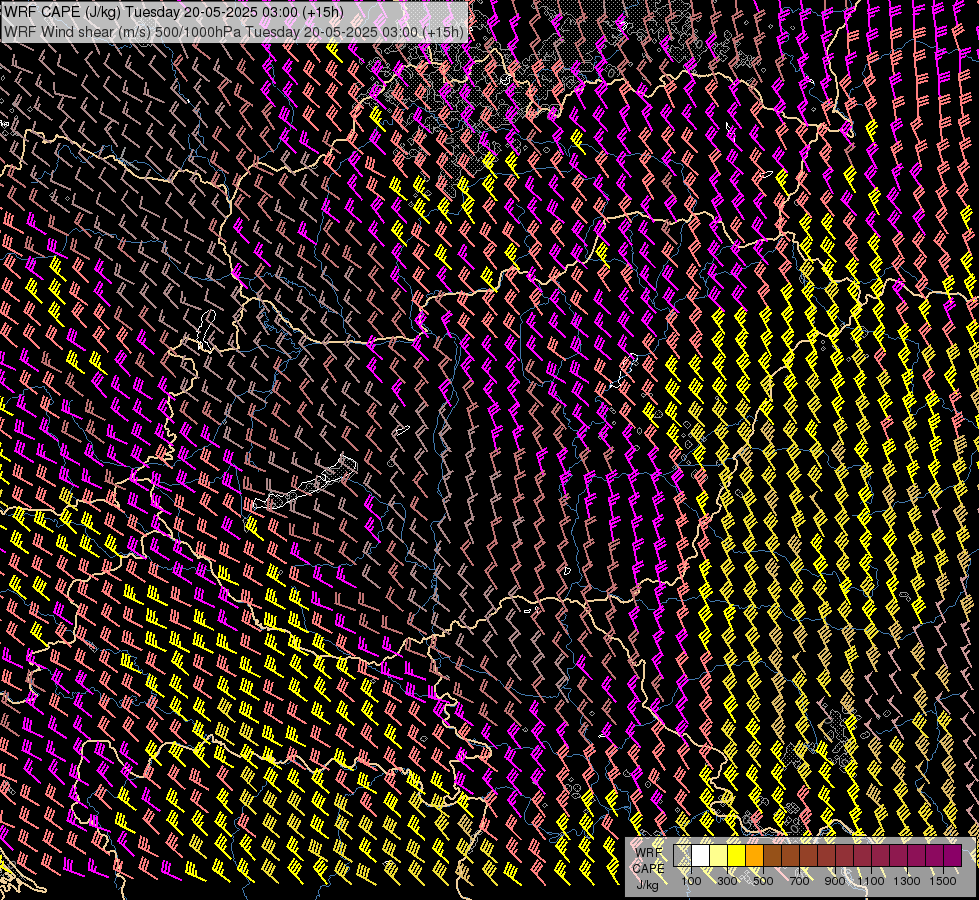Select the pale yellow CAPE legend swatch
The height and width of the screenshot is (900, 979).
click(x=719, y=855)
